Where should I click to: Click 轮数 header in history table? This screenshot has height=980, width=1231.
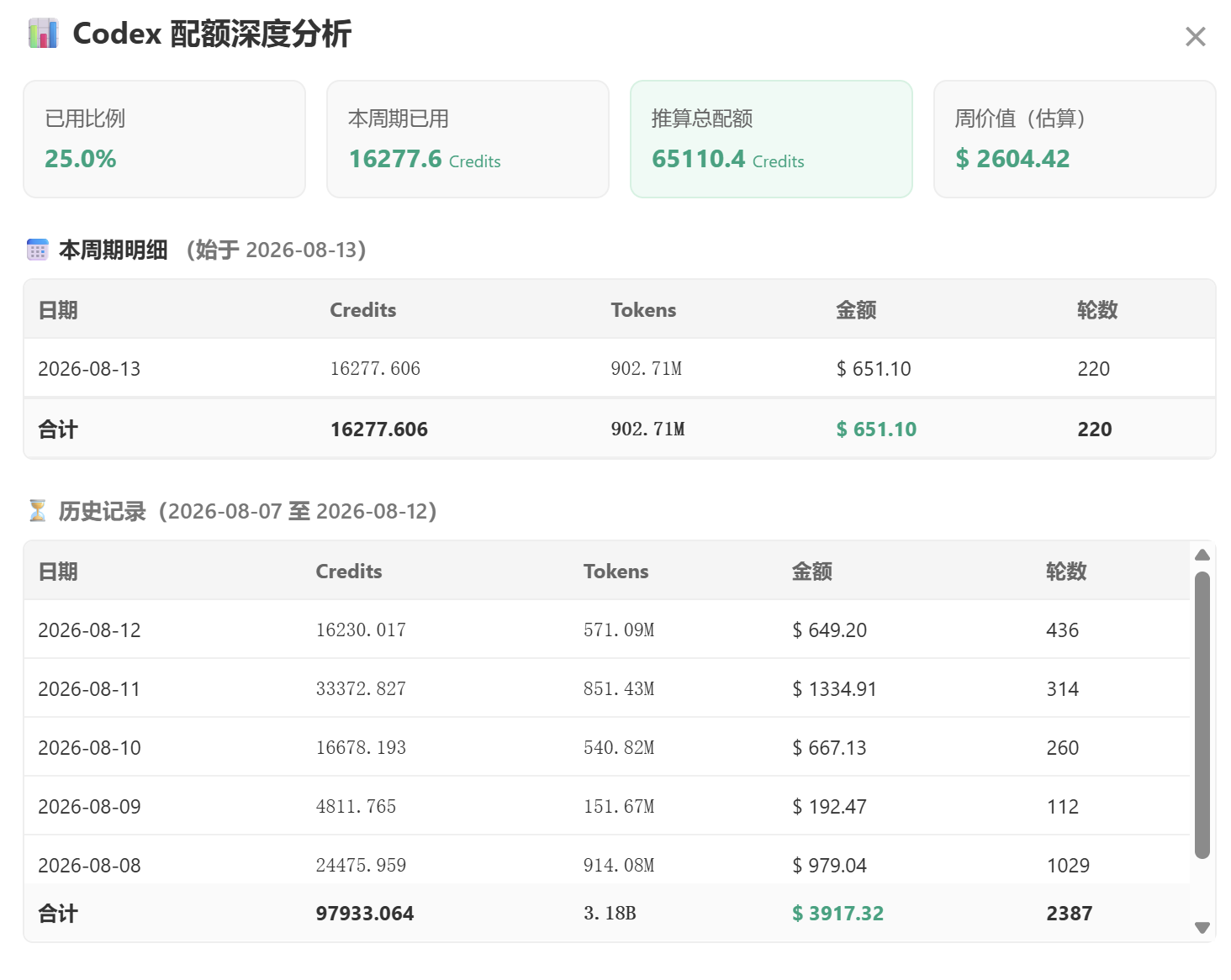[x=1066, y=572]
